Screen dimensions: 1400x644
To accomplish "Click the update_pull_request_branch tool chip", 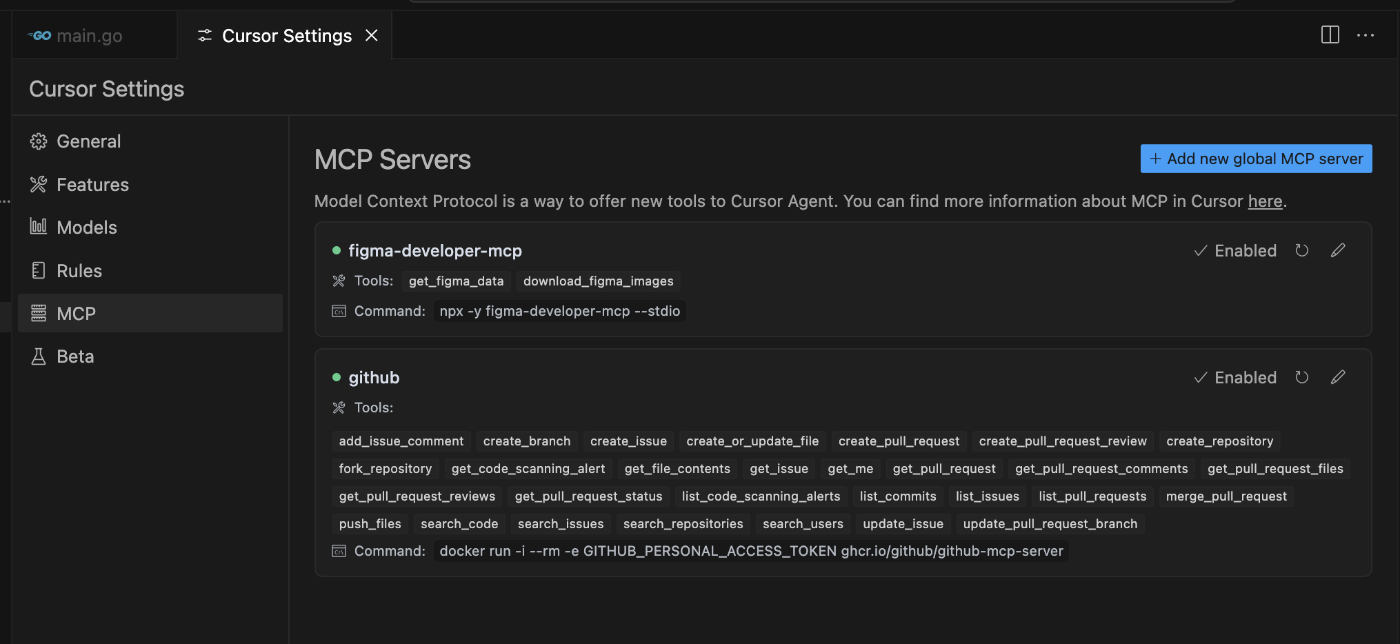I will [1050, 524].
